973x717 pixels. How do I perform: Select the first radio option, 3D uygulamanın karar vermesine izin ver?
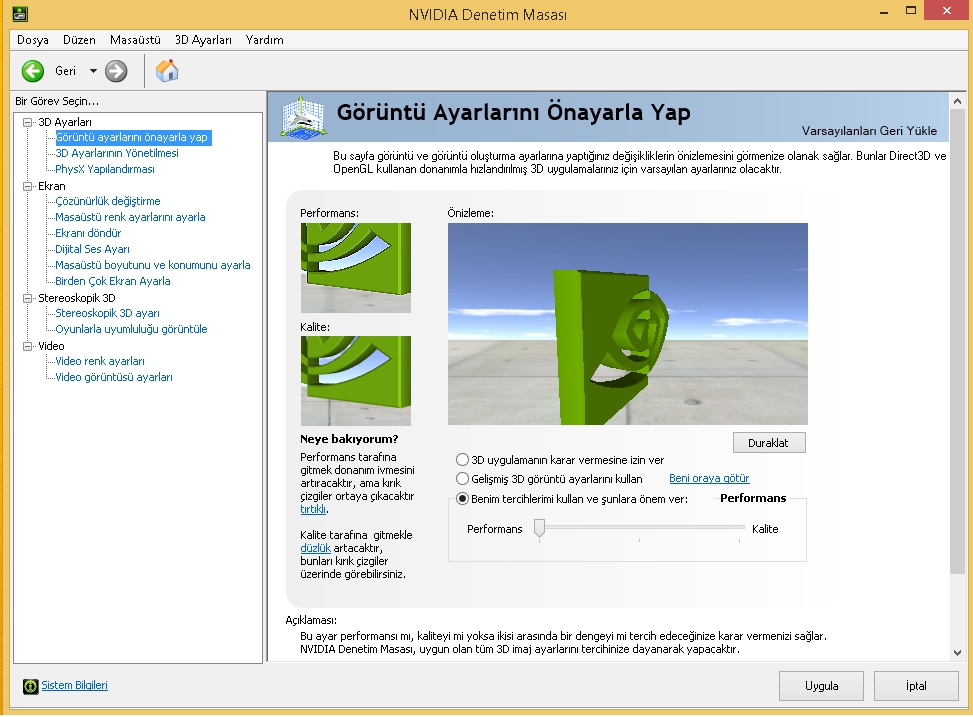(462, 460)
